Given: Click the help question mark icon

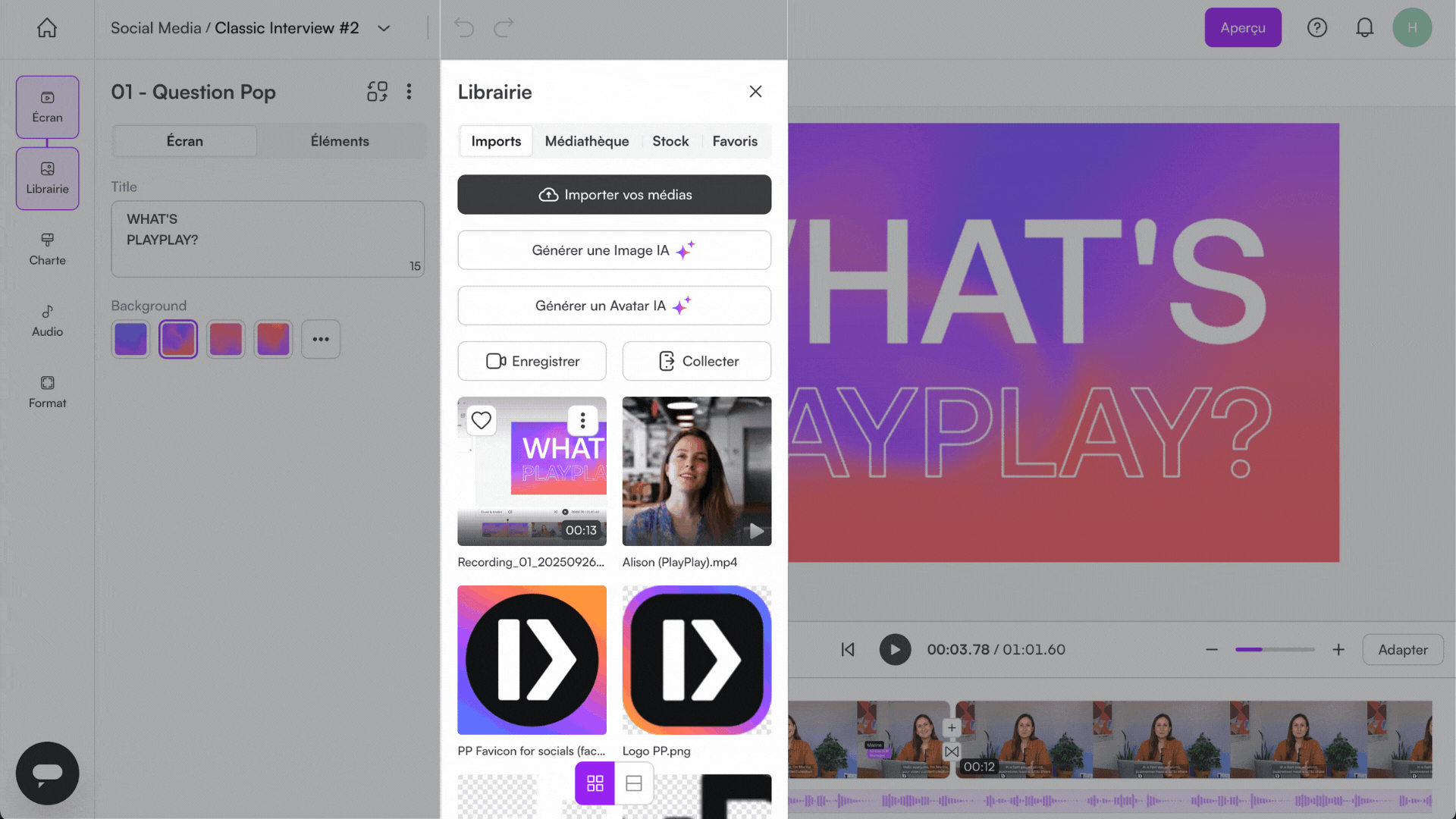Looking at the screenshot, I should [1317, 28].
